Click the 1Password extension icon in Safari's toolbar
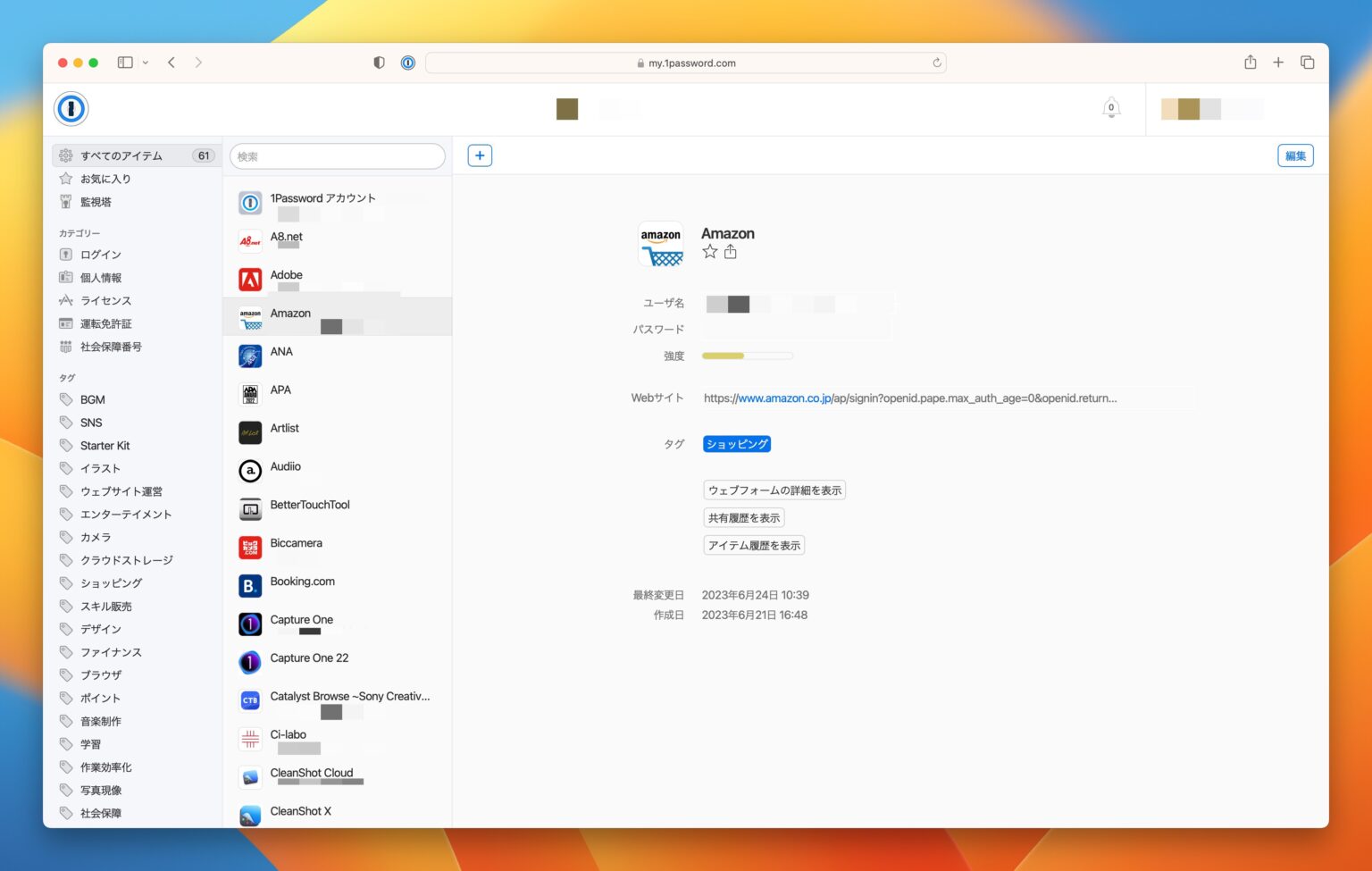1372x871 pixels. 407,63
